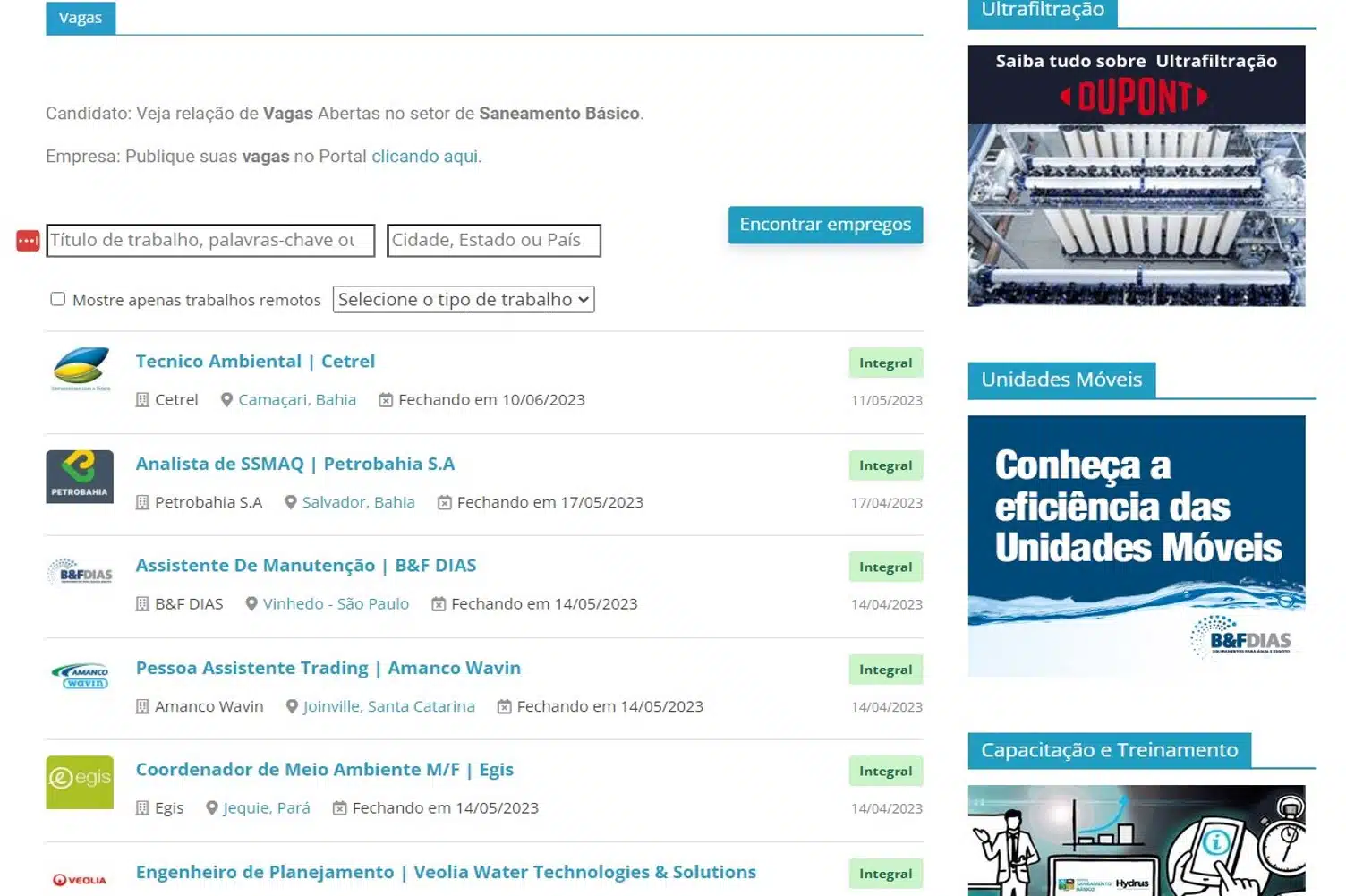
Task: Click Amanco Wavin company name text
Action: [209, 707]
